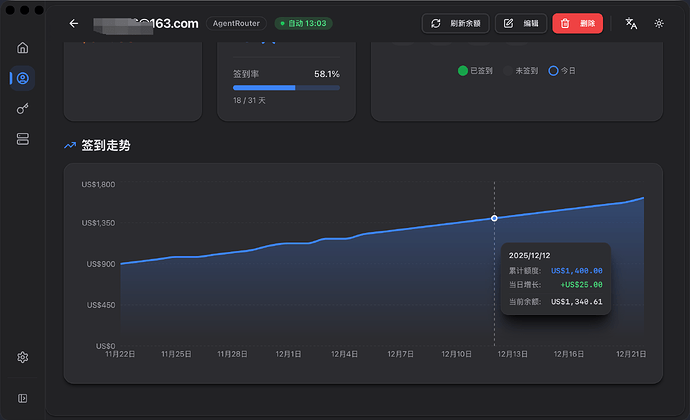The width and height of the screenshot is (690, 420).
Task: Click the 58.1% rate value
Action: [x=327, y=74]
